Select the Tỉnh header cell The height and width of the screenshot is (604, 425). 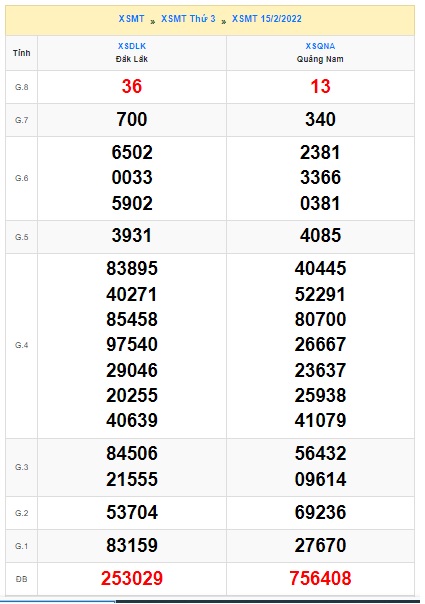pyautogui.click(x=22, y=53)
